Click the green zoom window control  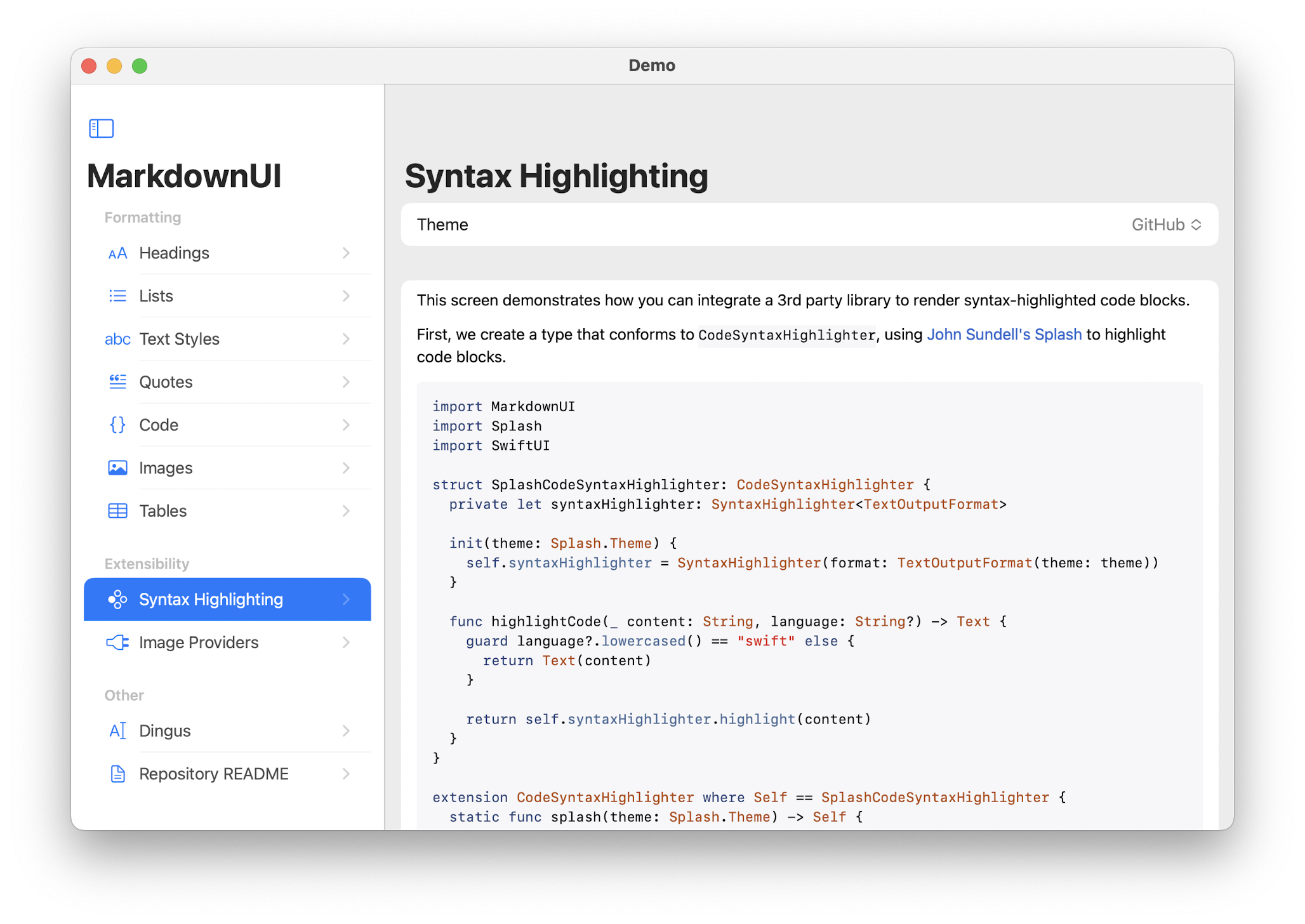pos(140,65)
